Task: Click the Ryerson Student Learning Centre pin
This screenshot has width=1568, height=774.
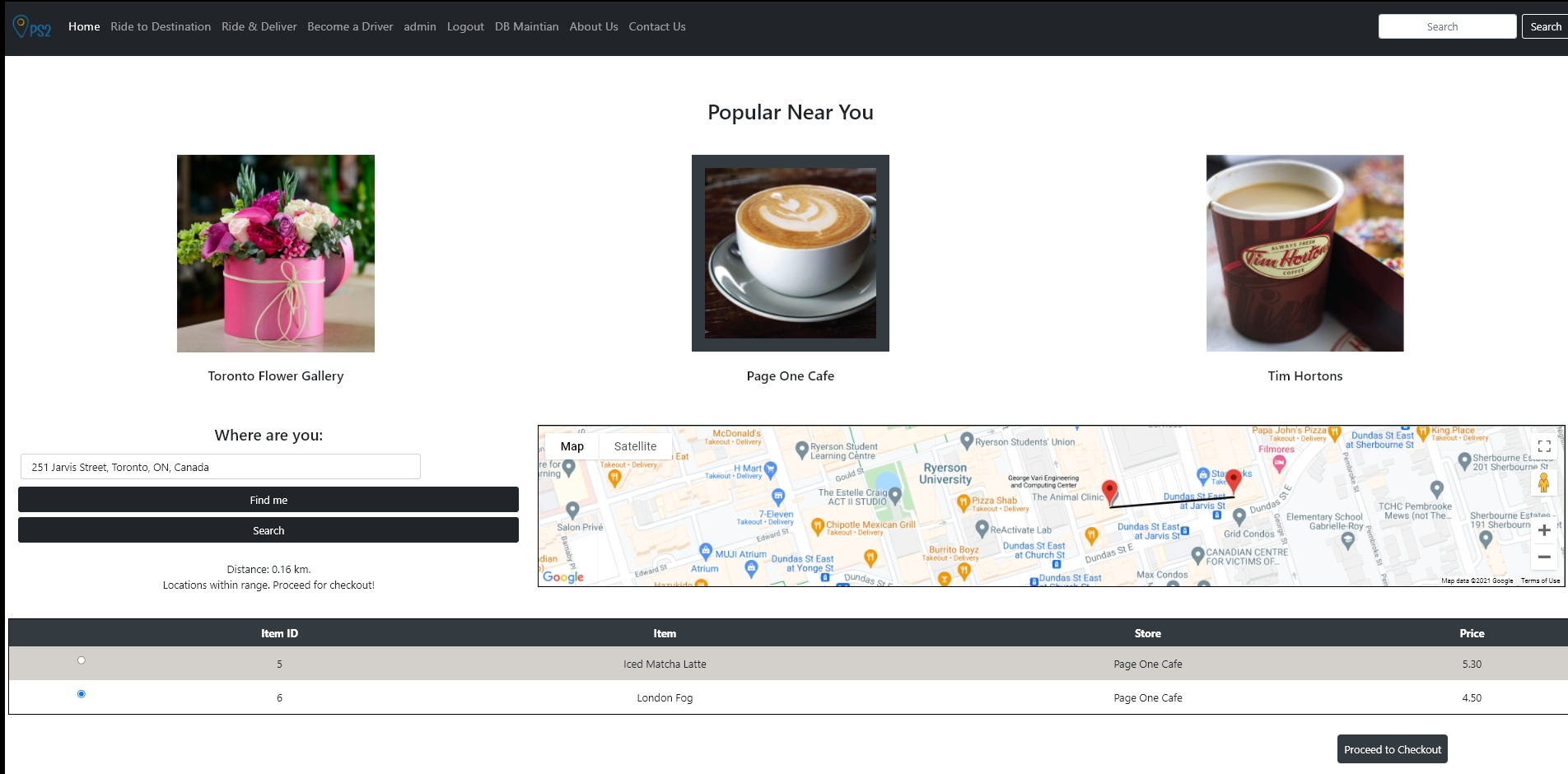Action: [801, 450]
